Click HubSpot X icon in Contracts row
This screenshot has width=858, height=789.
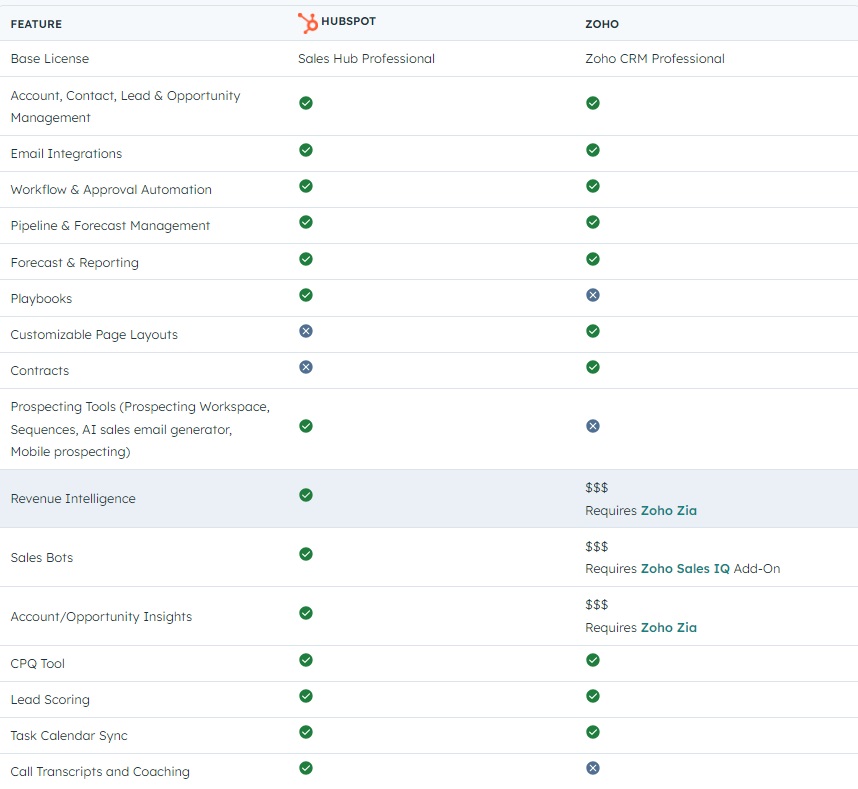click(x=306, y=367)
